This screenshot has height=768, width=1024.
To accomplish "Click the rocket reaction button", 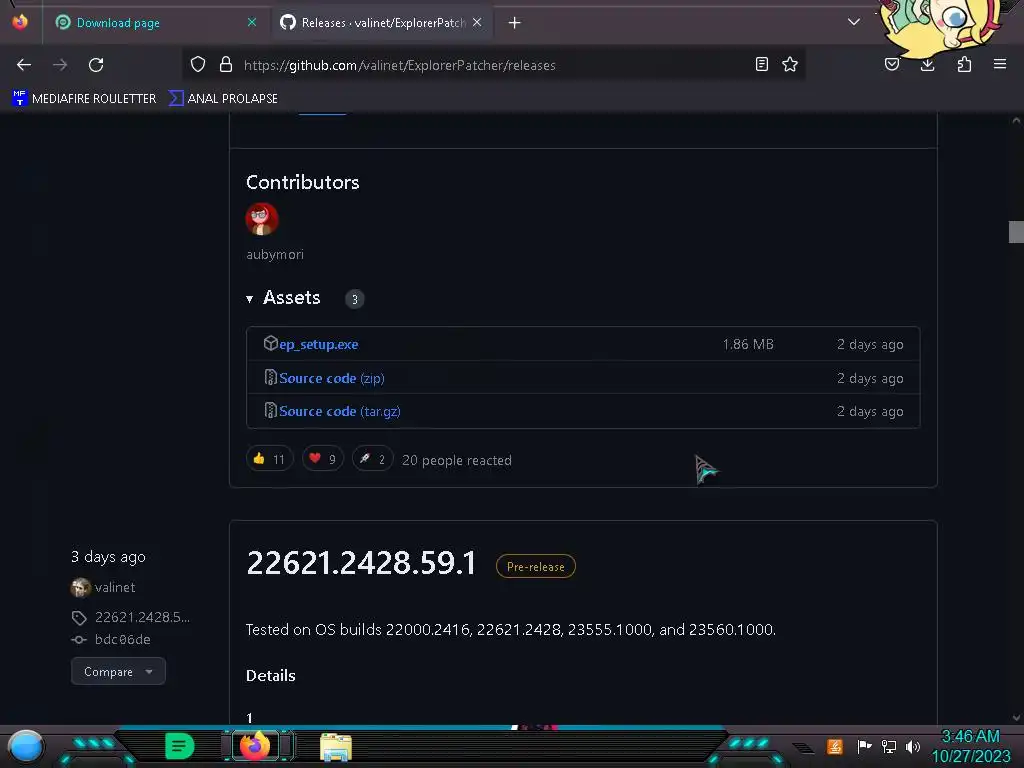I will pyautogui.click(x=372, y=459).
